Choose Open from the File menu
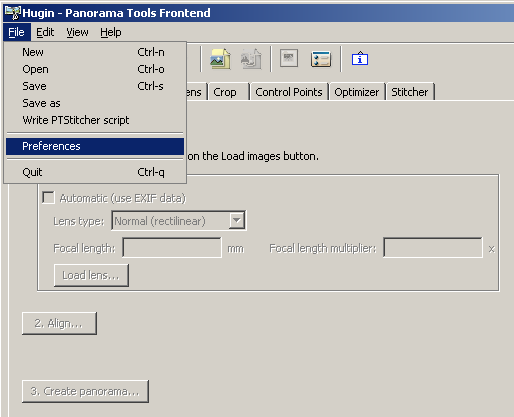The image size is (514, 417). pos(95,69)
